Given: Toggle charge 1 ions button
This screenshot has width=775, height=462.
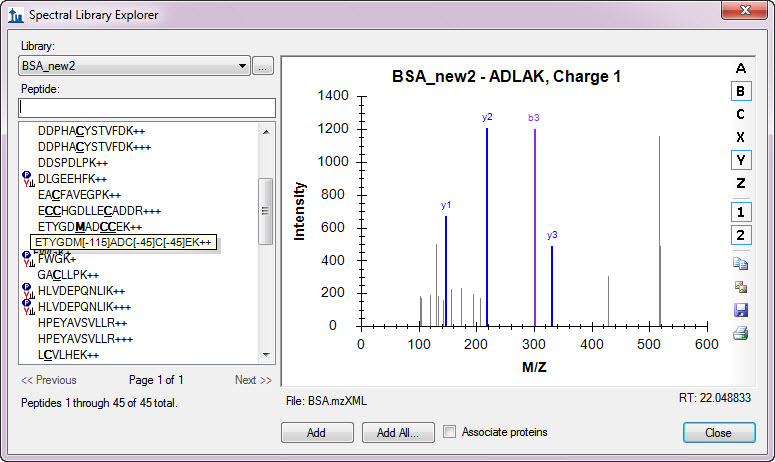Looking at the screenshot, I should [740, 212].
